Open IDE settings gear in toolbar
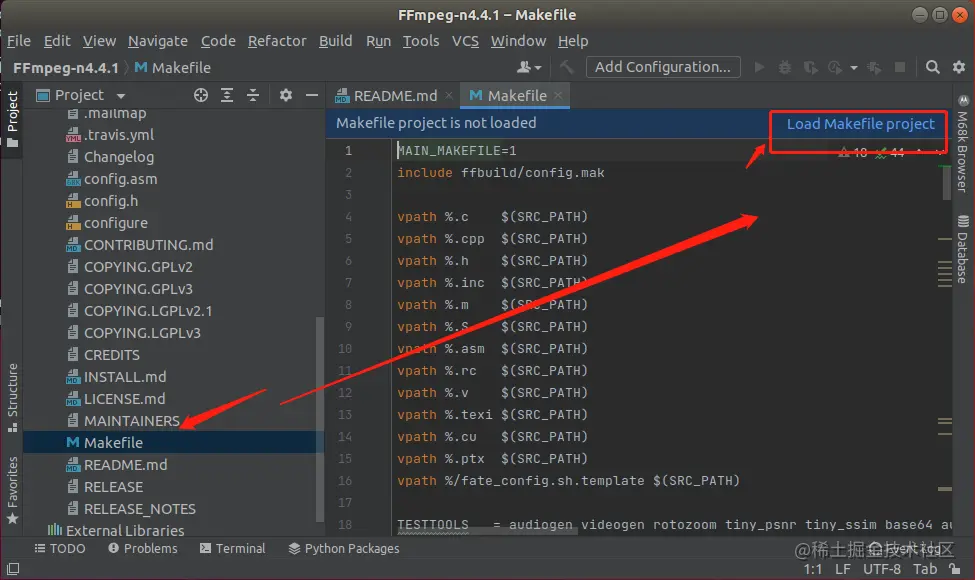 coord(959,67)
